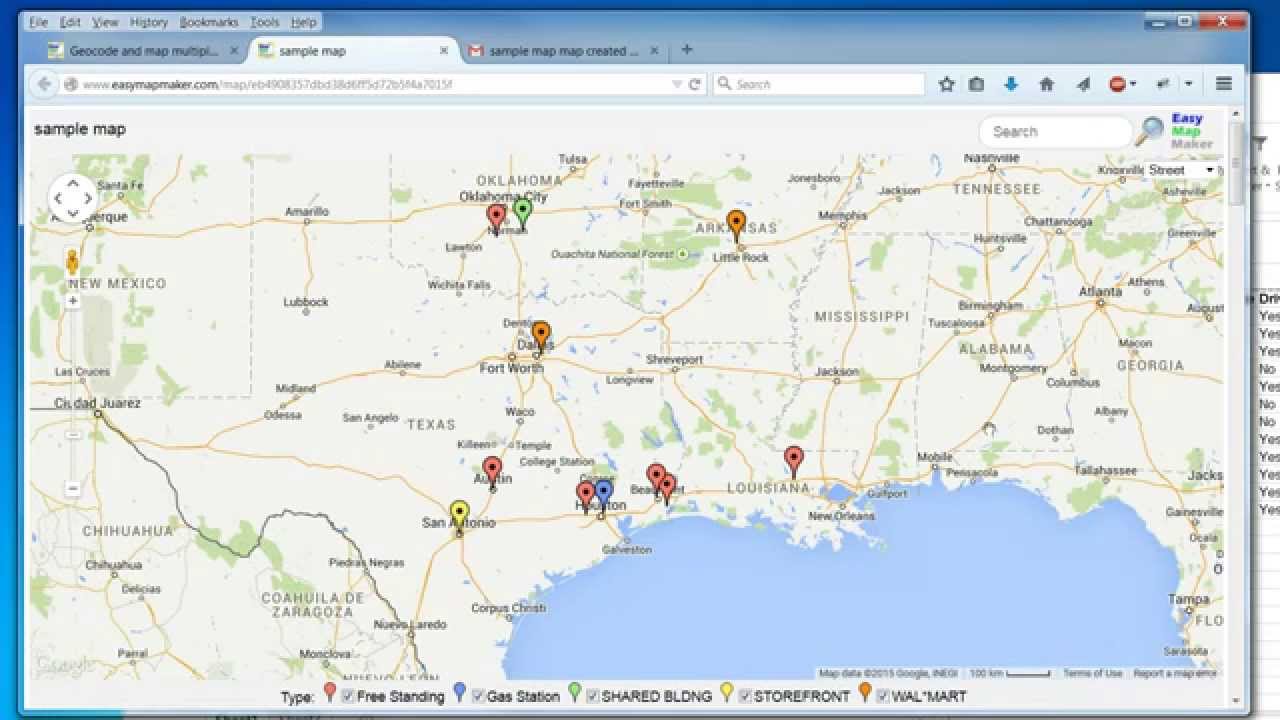Viewport: 1280px width, 720px height.
Task: Toggle the WAL*MART marker checkbox
Action: (x=882, y=695)
